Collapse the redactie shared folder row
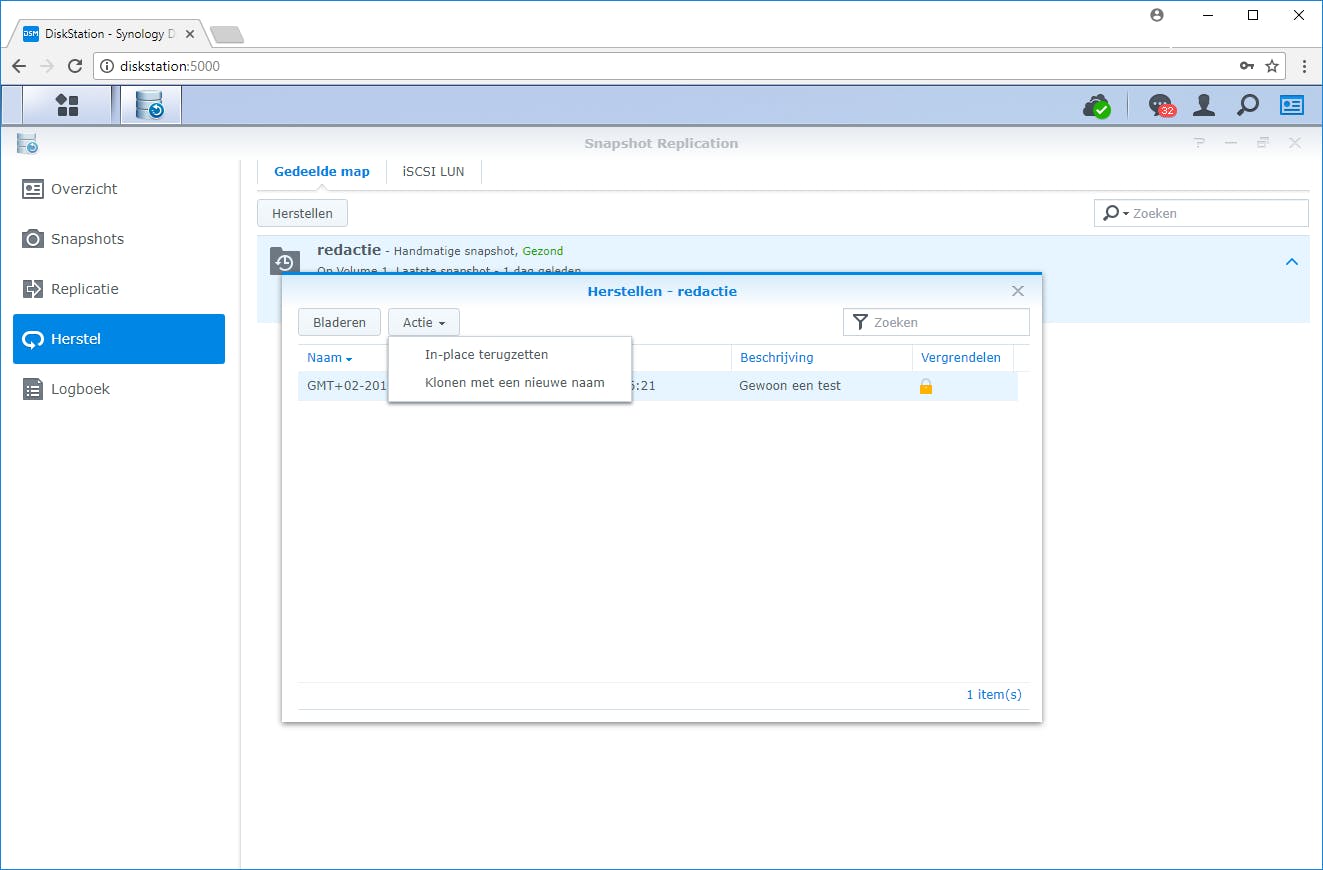 pos(1291,260)
